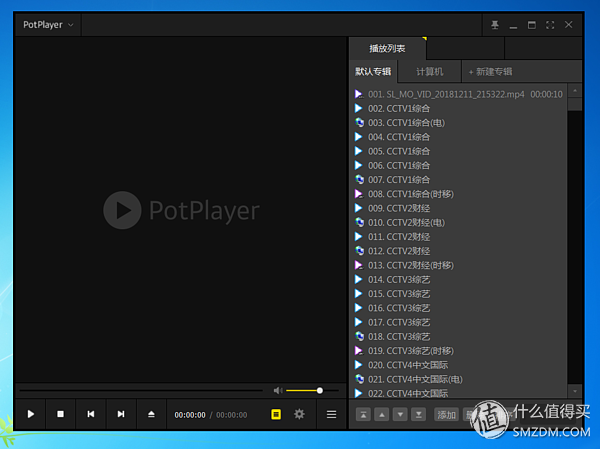Toggle the yellow playlist panel button
The height and width of the screenshot is (449, 600).
(276, 414)
